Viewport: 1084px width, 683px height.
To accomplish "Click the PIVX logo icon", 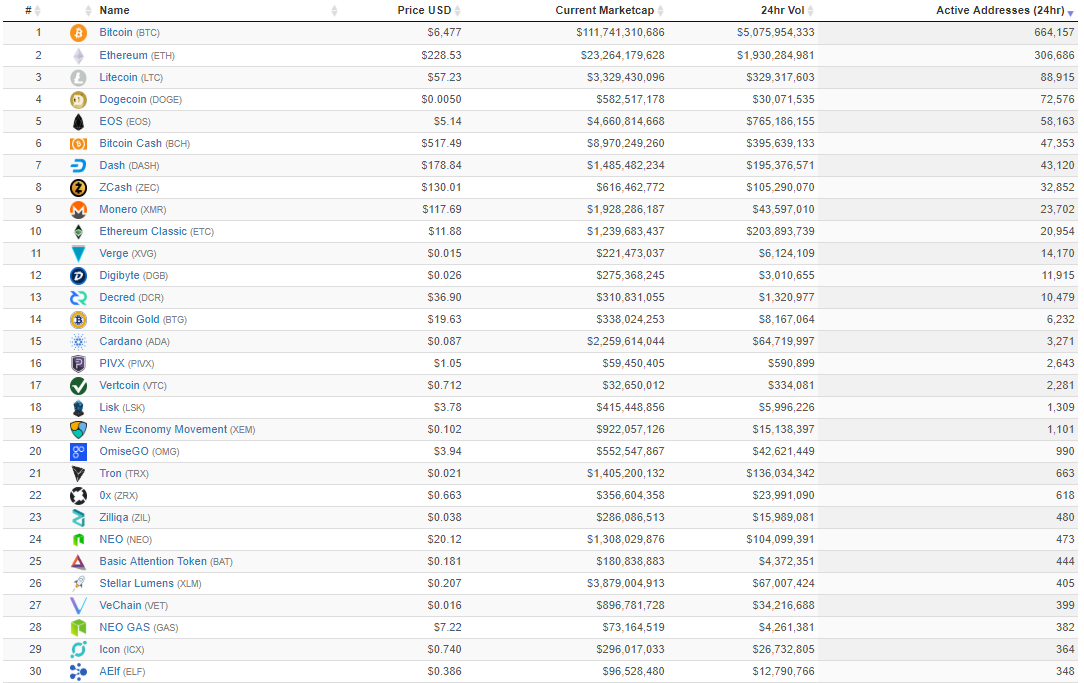I will [78, 364].
